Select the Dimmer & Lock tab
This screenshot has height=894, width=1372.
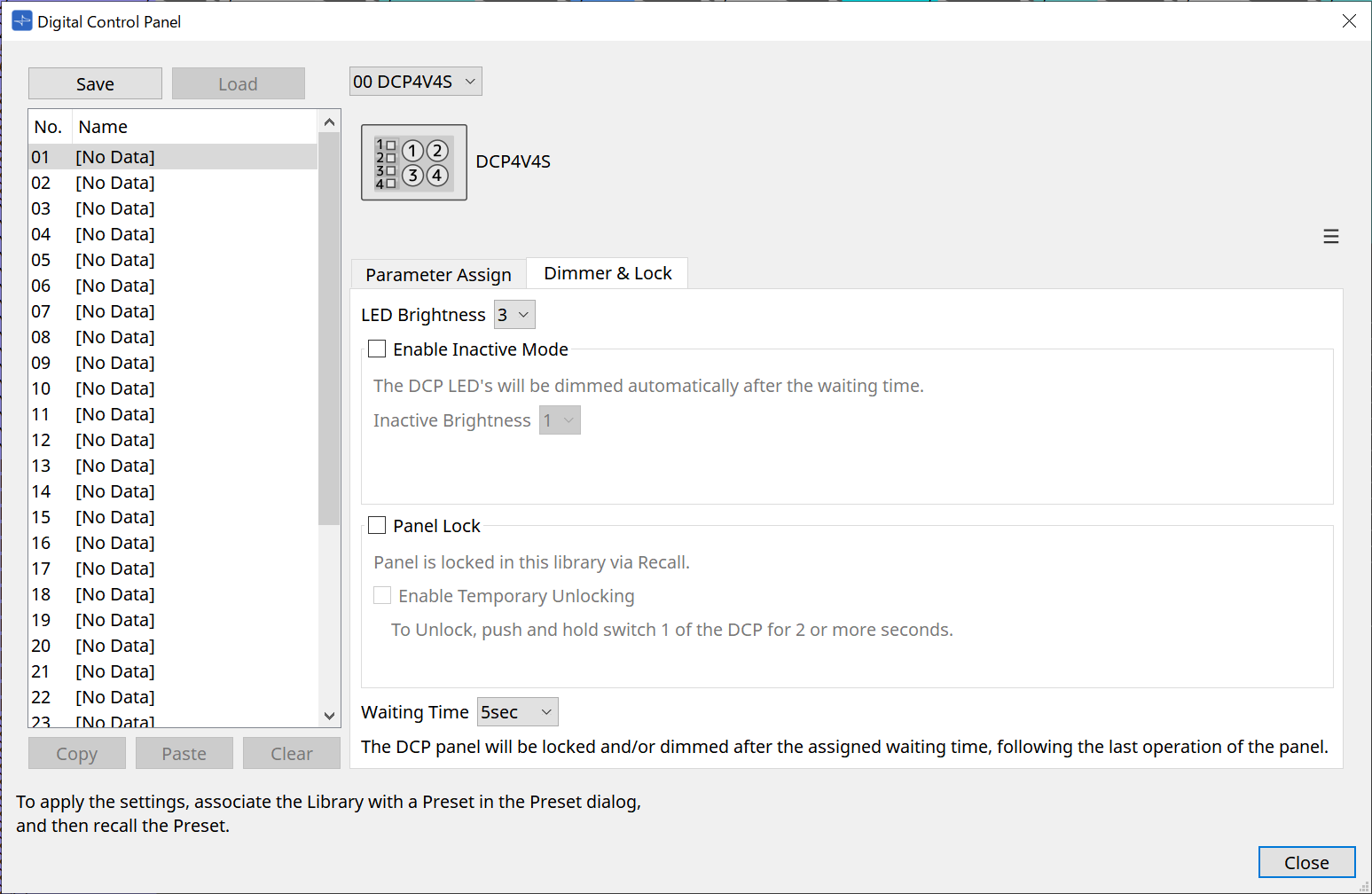[608, 273]
